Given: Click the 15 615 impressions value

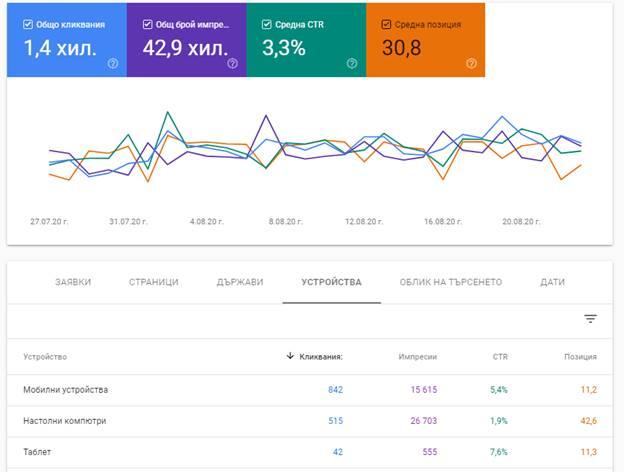Looking at the screenshot, I should click(424, 390).
